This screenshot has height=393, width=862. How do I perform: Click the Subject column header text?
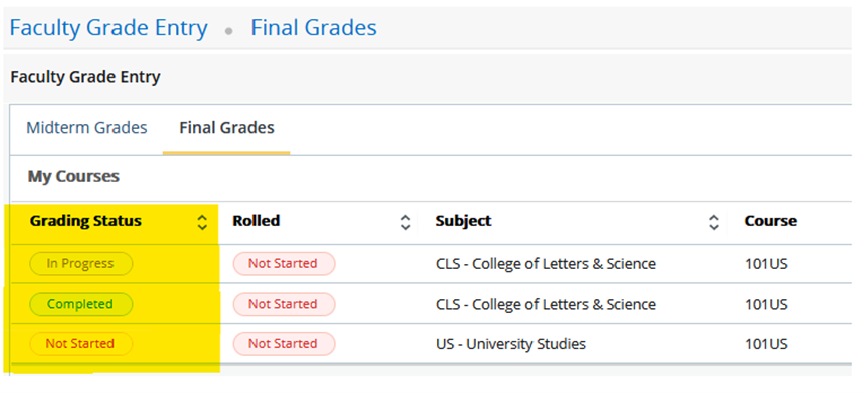point(463,221)
